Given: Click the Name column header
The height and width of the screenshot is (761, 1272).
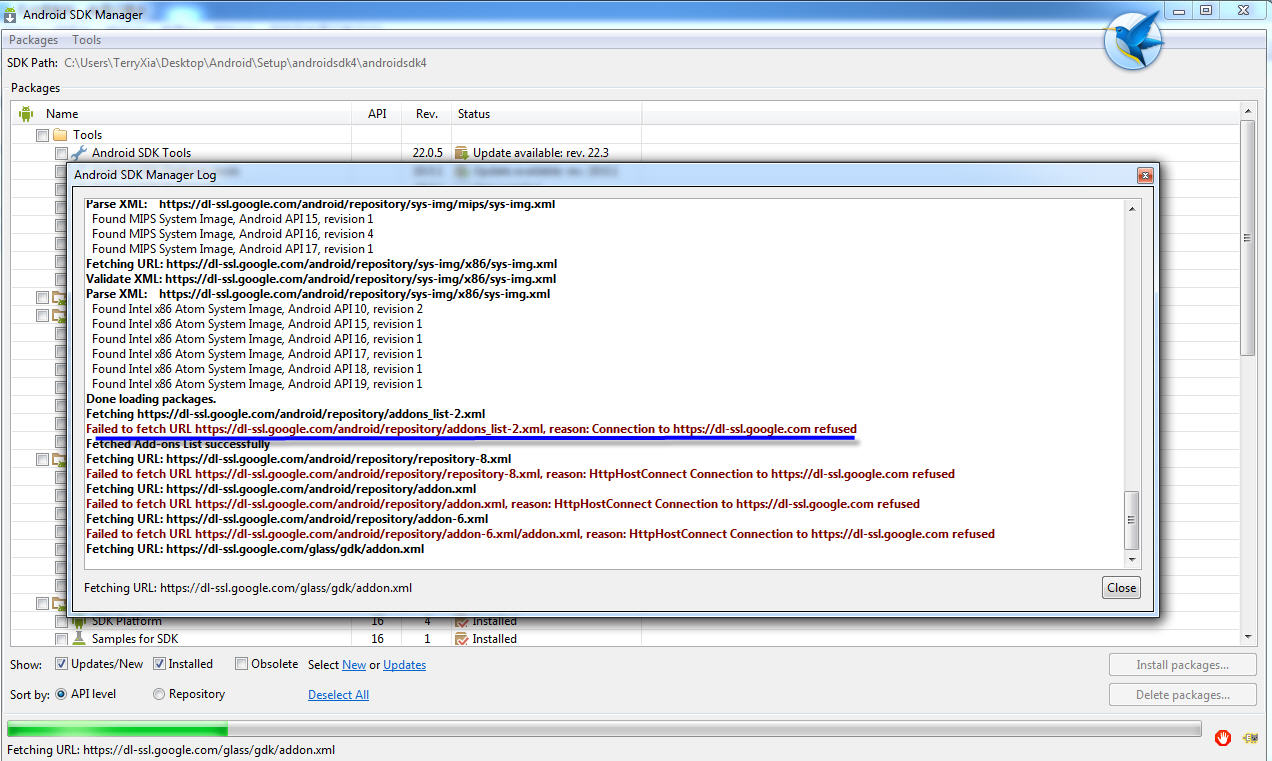Looking at the screenshot, I should point(62,114).
